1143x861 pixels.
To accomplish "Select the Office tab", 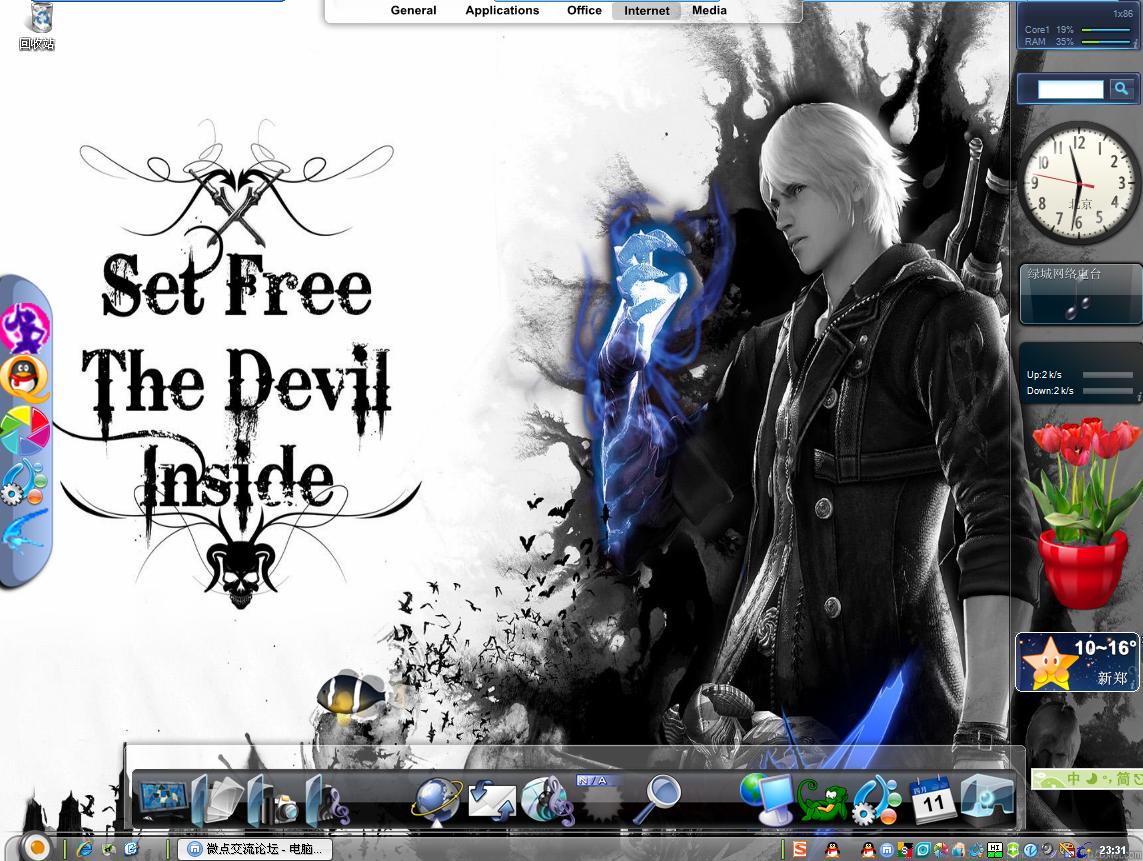I will click(584, 10).
